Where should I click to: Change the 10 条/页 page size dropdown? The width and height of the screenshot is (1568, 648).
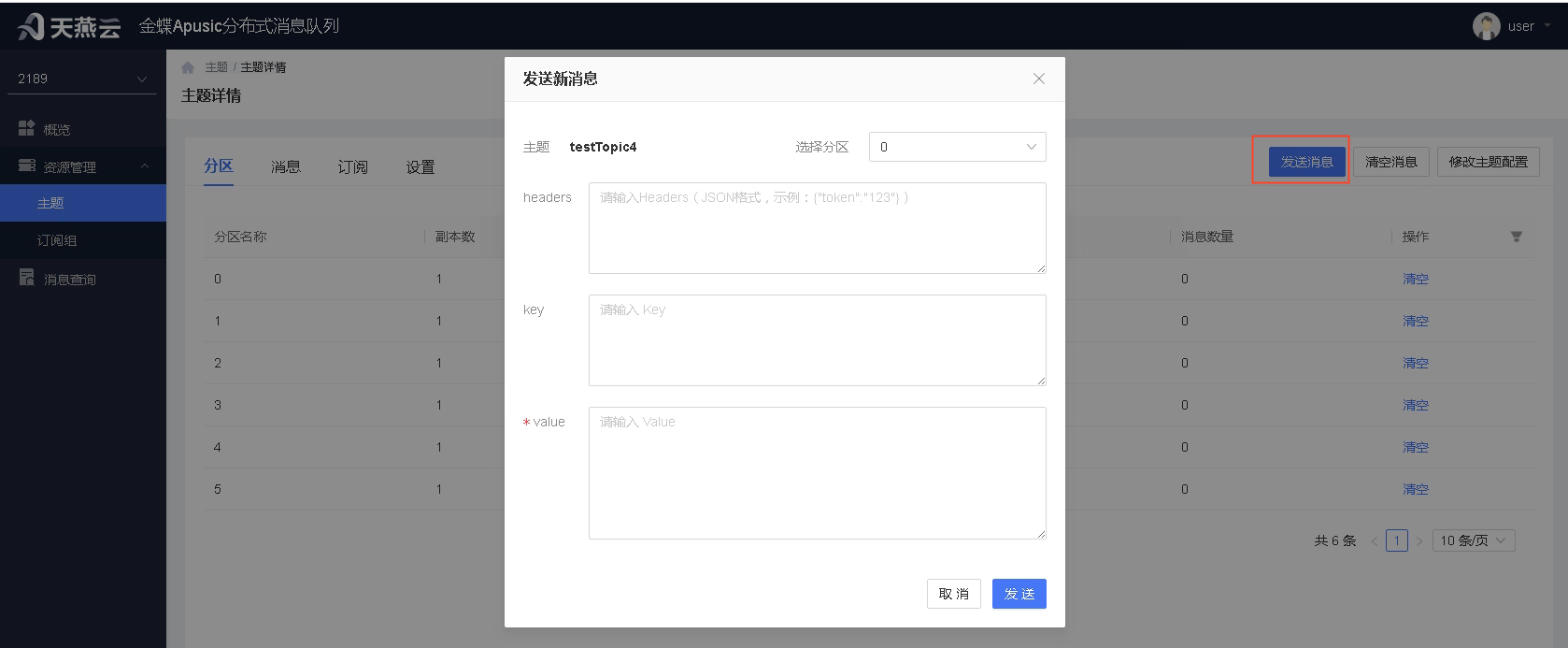coord(1474,540)
